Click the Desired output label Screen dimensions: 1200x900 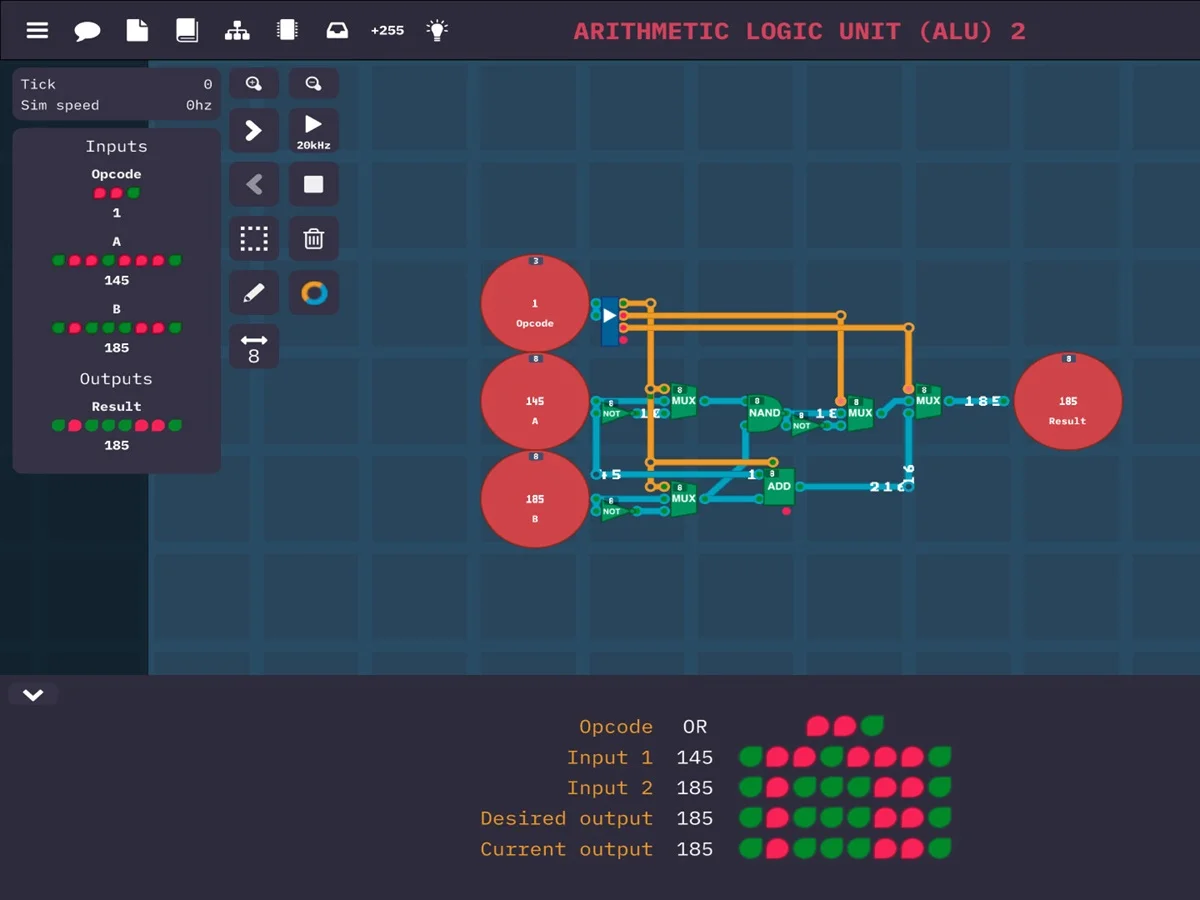566,818
